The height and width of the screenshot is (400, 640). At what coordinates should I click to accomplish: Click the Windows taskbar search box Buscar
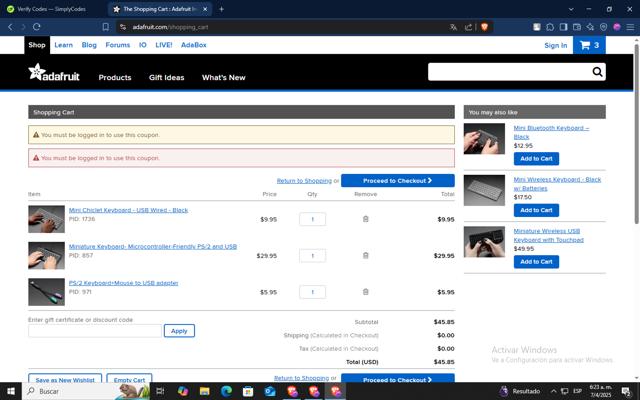click(x=86, y=391)
